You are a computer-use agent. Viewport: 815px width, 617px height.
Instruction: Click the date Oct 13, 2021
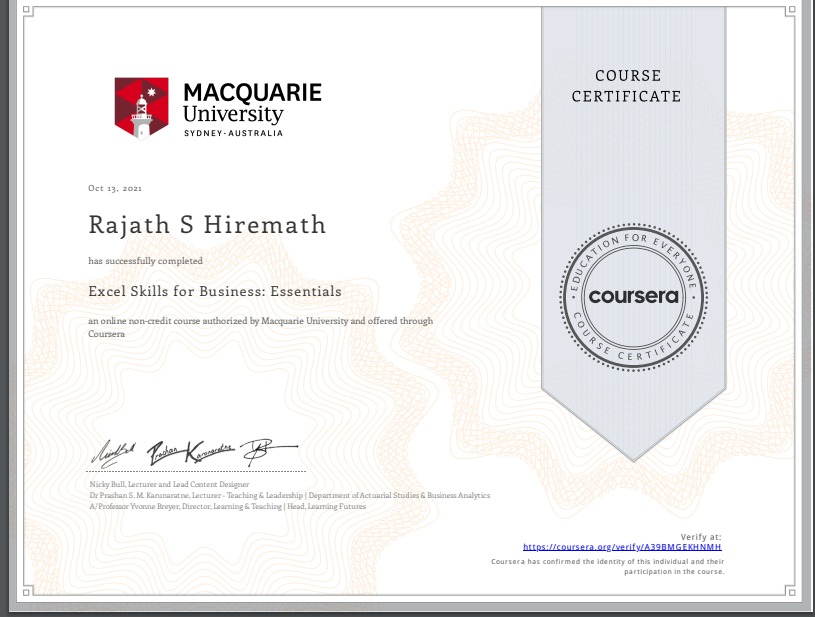(x=115, y=188)
